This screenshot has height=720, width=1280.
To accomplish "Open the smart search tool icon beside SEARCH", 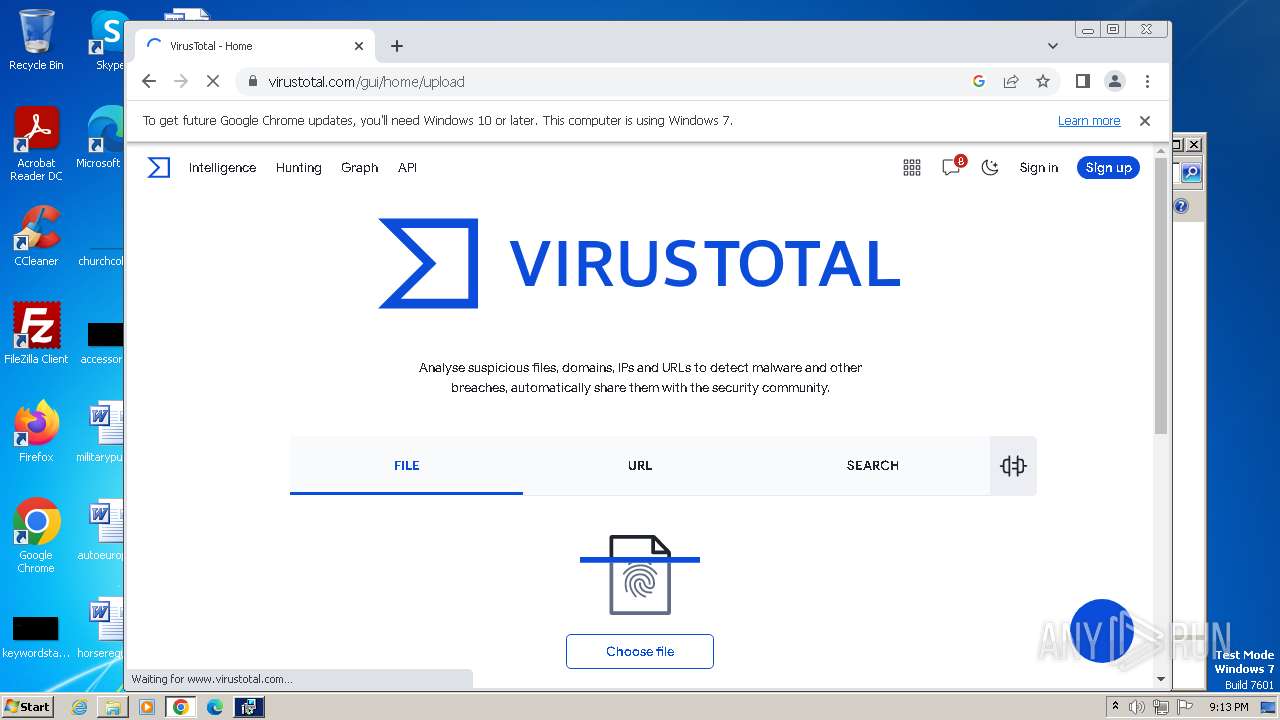I will (x=1013, y=466).
